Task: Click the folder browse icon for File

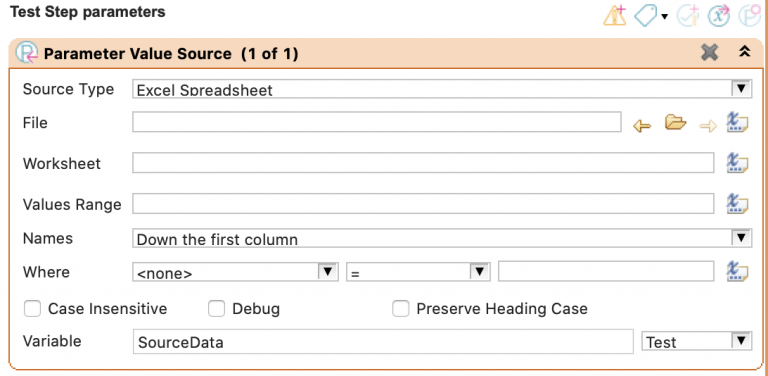Action: click(675, 122)
